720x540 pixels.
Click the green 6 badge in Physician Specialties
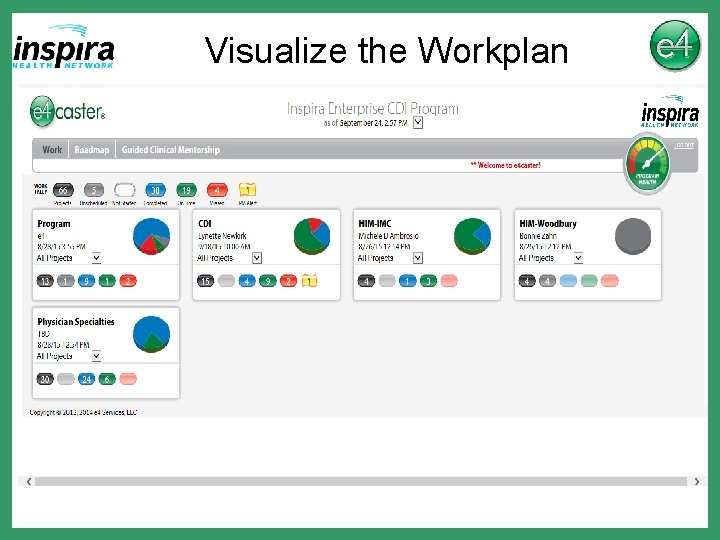[107, 379]
